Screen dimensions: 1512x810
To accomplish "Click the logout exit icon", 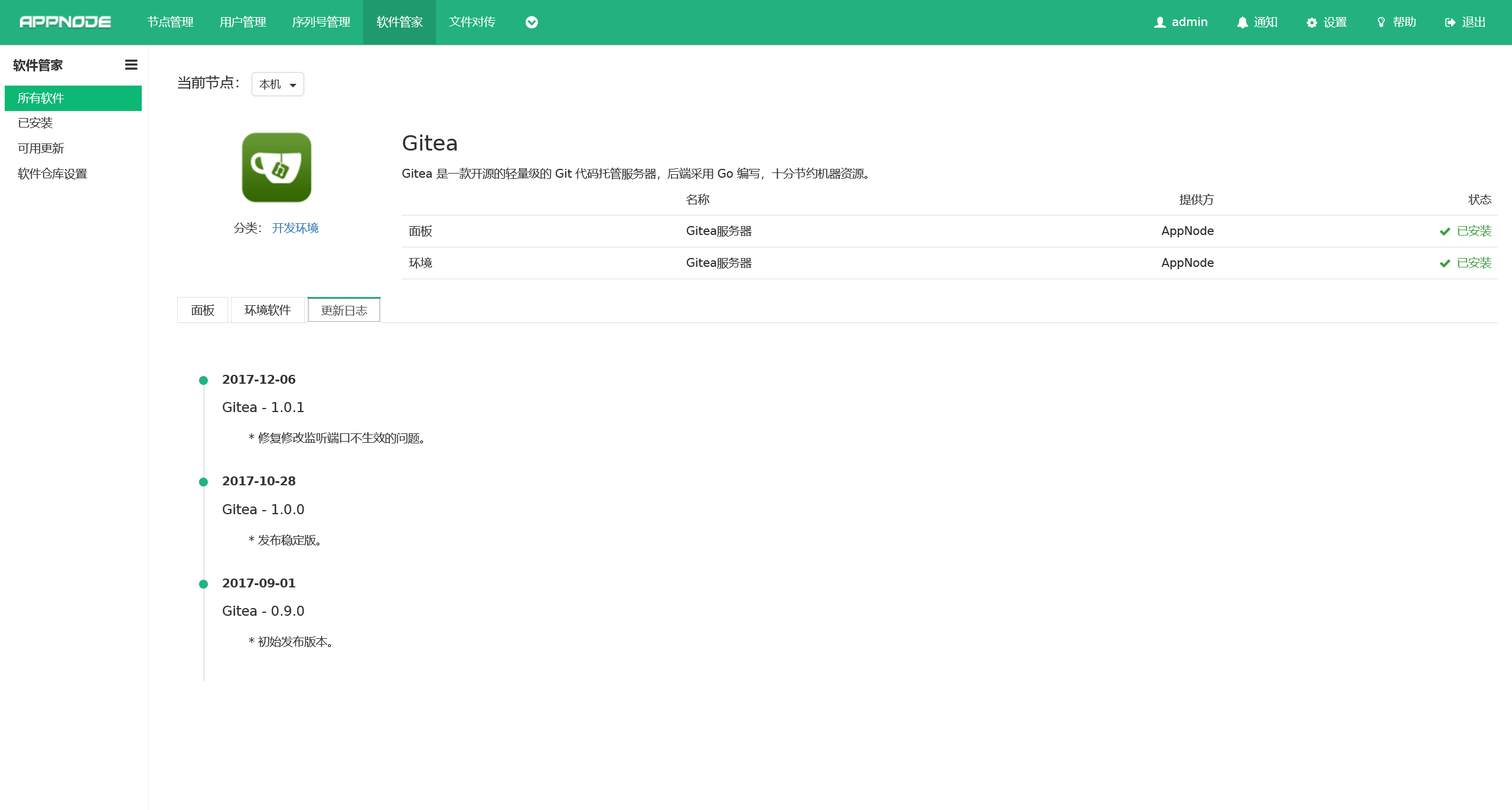I will pos(1451,22).
